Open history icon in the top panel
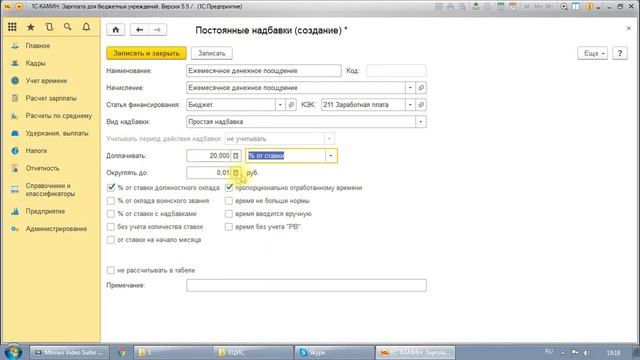The height and width of the screenshot is (360, 640). point(49,27)
